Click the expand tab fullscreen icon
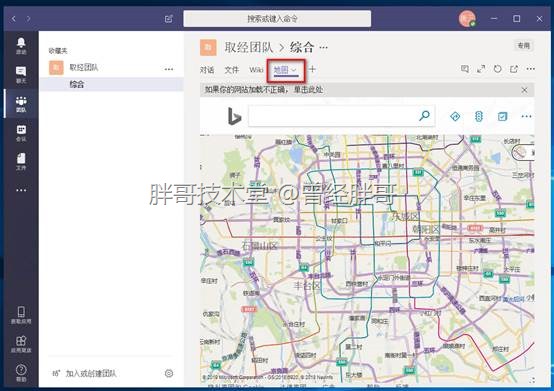Image resolution: width=554 pixels, height=391 pixels. (481, 69)
